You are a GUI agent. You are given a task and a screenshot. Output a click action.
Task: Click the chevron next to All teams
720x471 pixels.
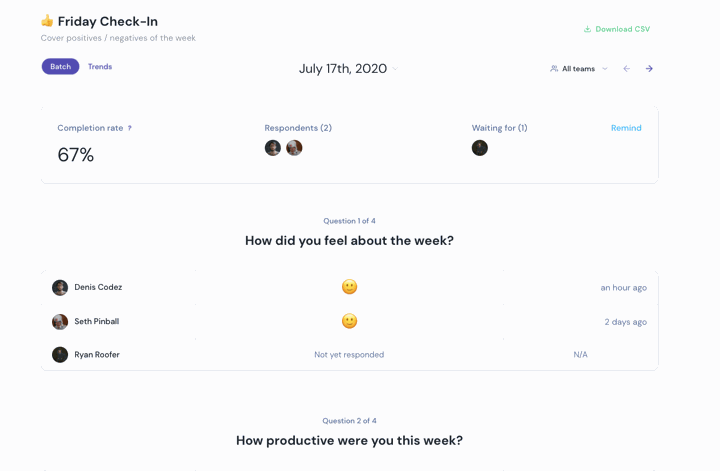[605, 69]
